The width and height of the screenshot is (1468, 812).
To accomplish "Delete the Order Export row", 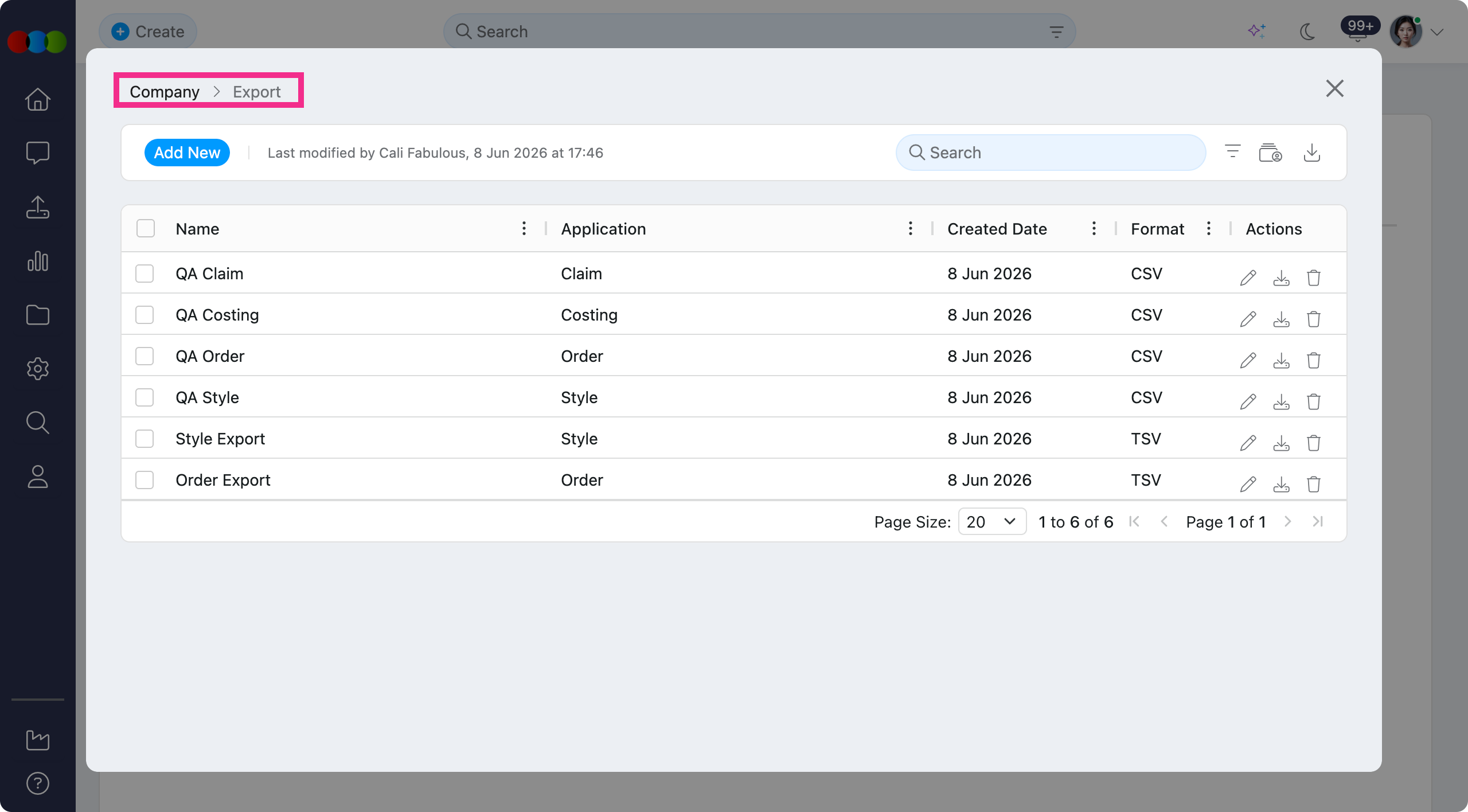I will [1314, 484].
